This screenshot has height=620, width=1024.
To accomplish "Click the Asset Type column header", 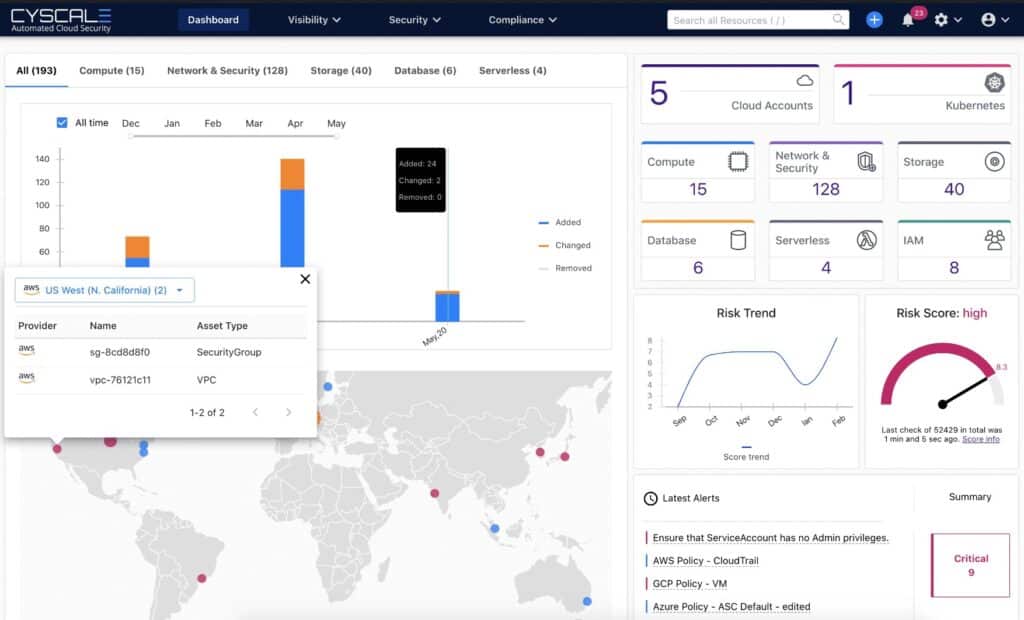I will 222,325.
